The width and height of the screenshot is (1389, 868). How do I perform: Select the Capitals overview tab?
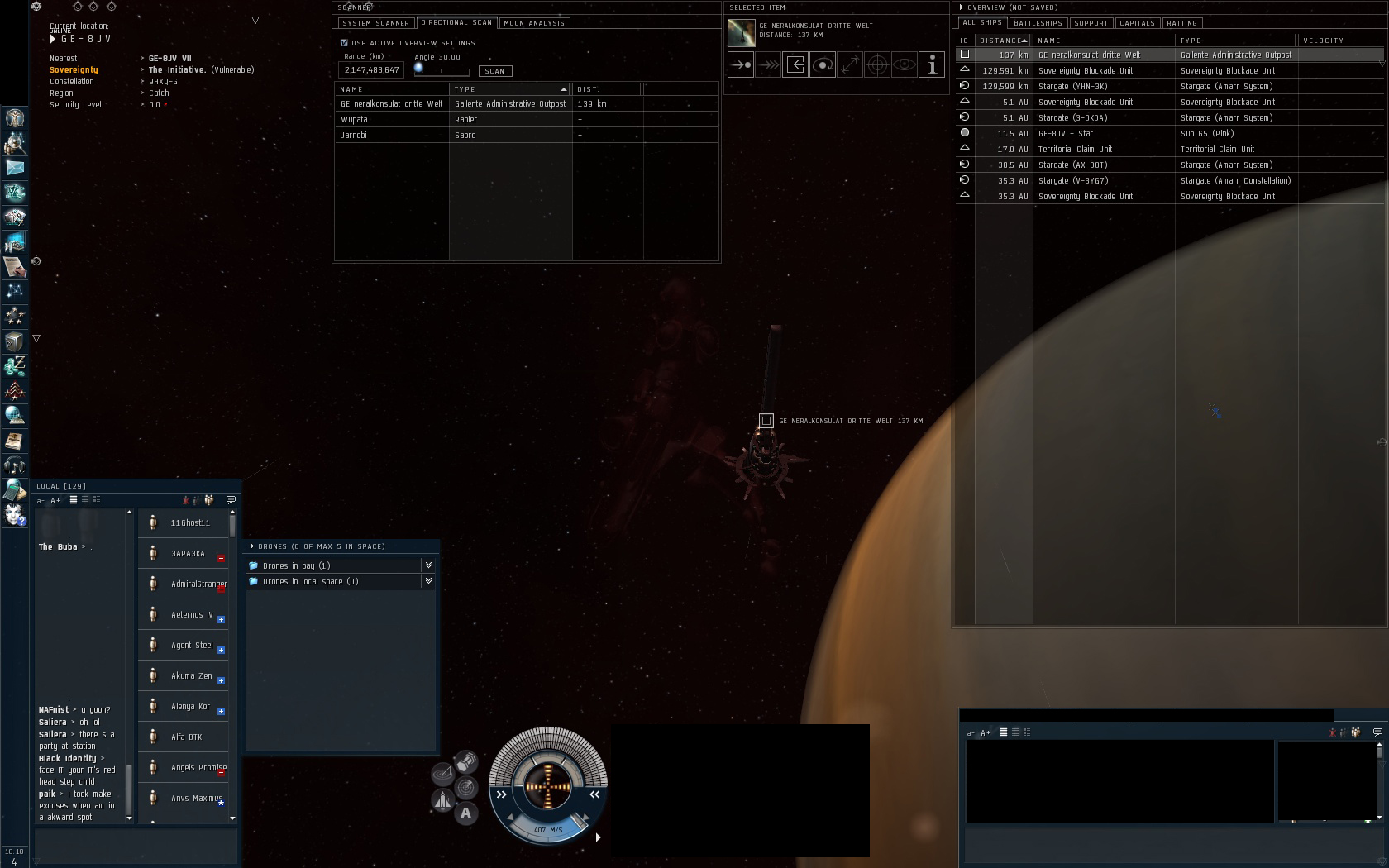1137,23
